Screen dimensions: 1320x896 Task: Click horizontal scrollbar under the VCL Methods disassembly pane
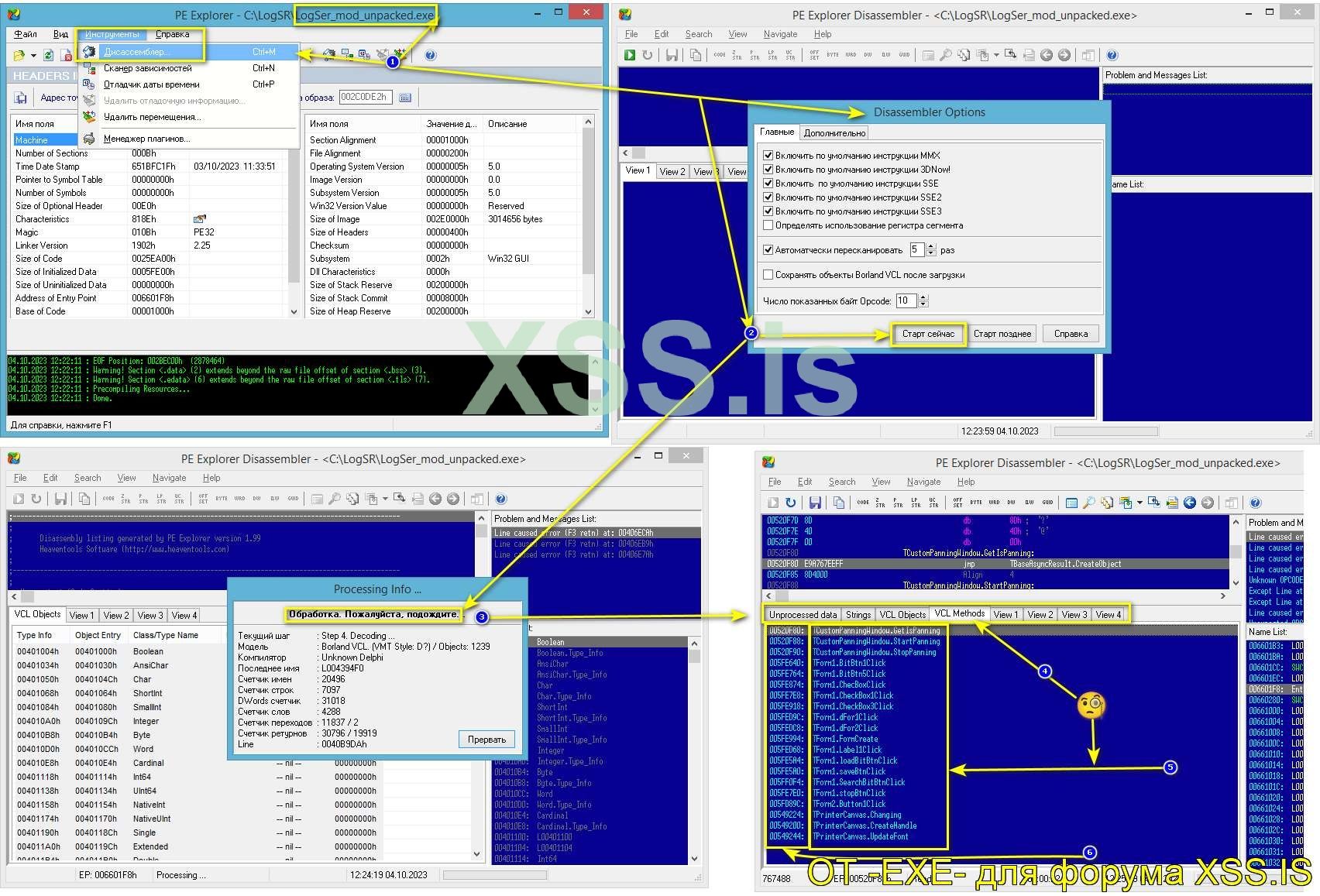[x=997, y=596]
